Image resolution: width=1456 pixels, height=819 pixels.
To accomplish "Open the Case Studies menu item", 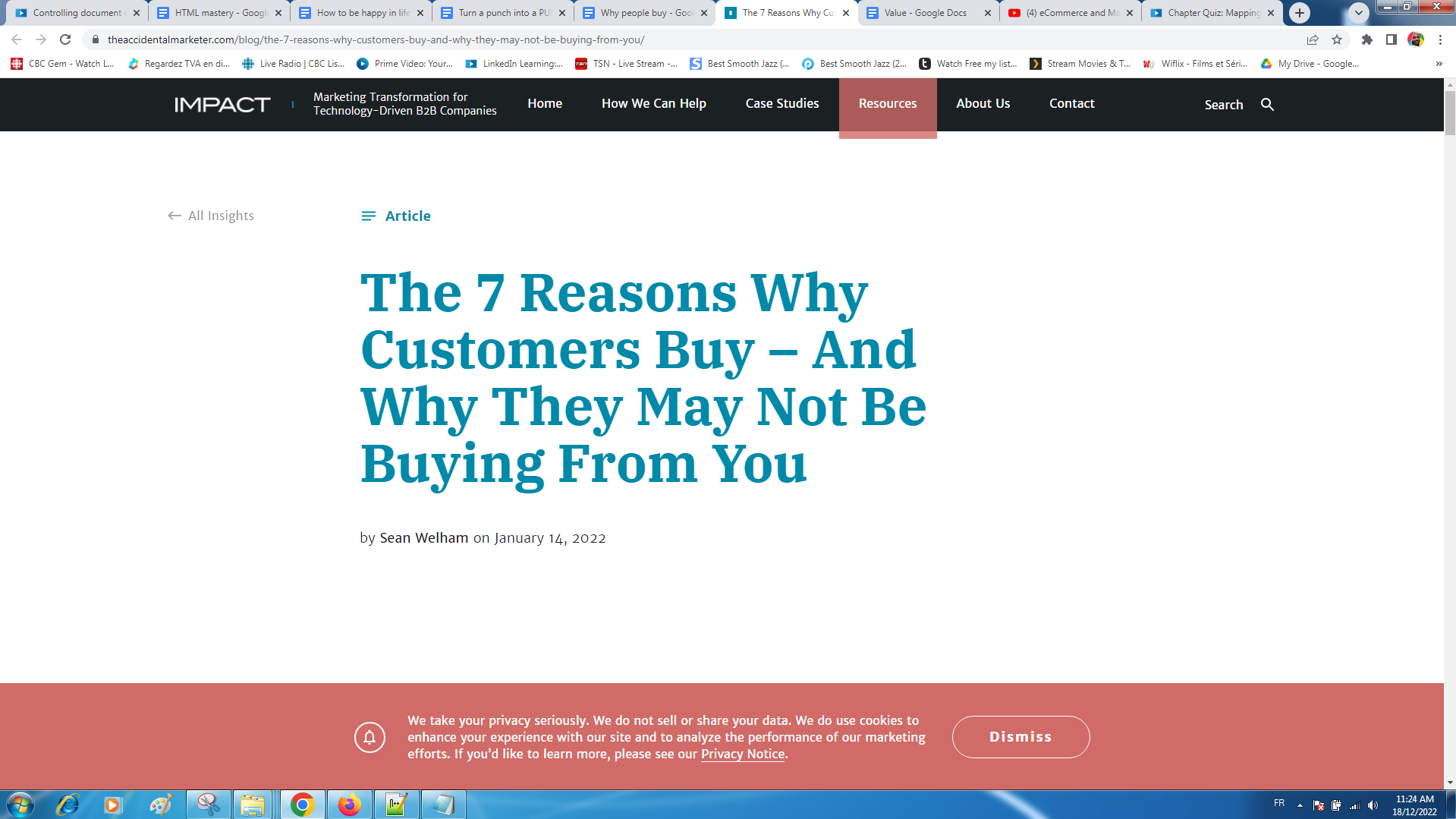I will click(781, 104).
